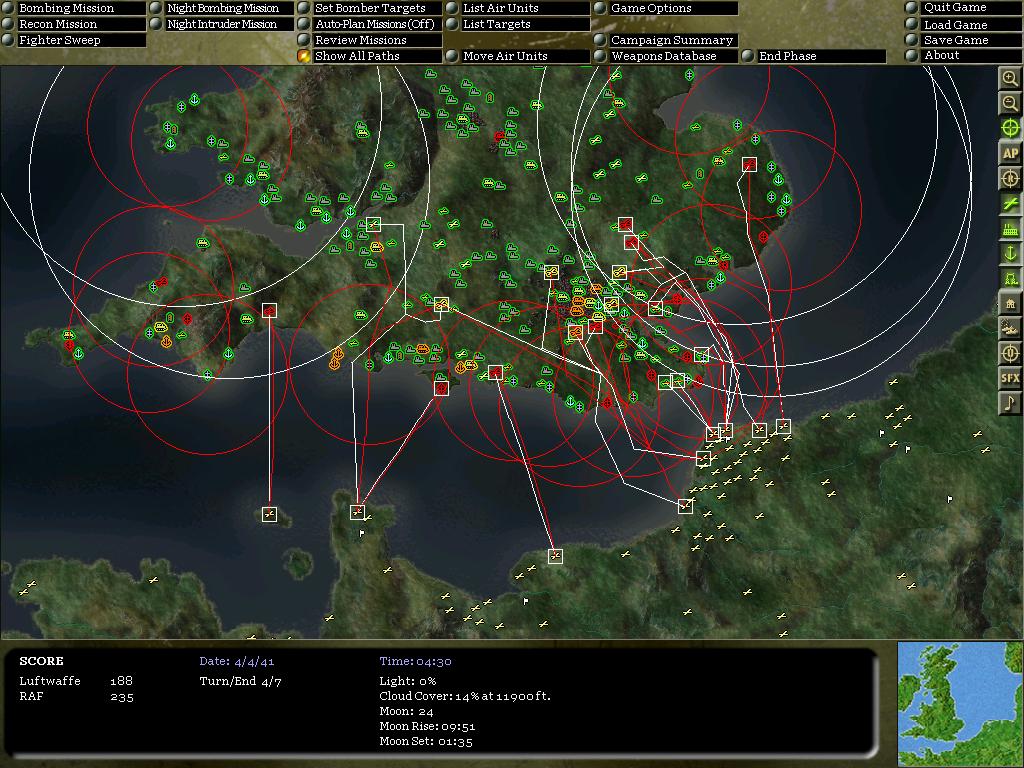
Task: Toggle Auto-Plan Missions (Off)
Action: [x=370, y=24]
